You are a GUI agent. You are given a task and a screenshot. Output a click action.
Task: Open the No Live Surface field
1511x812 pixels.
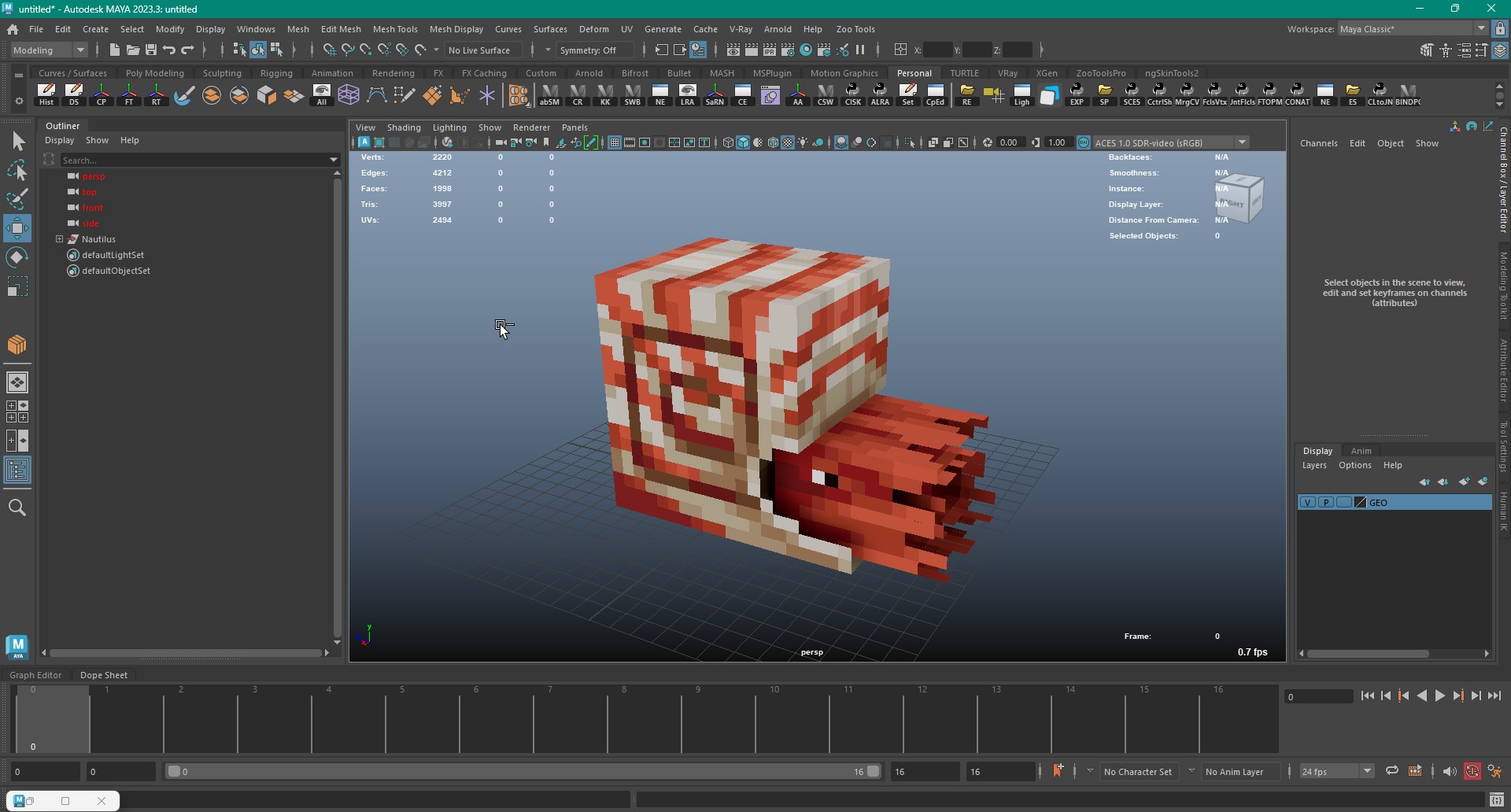pyautogui.click(x=483, y=50)
